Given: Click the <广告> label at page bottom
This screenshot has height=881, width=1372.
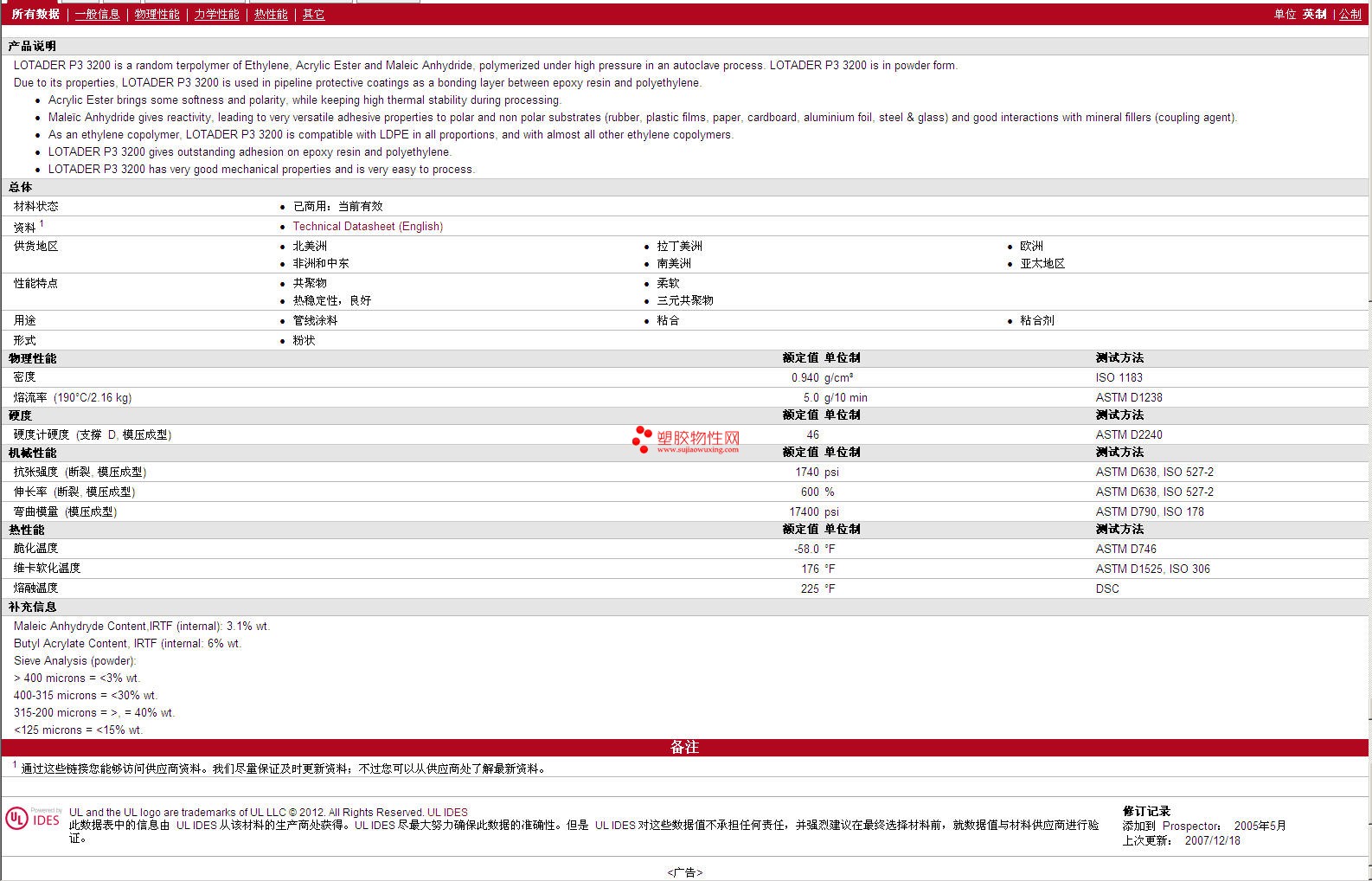Looking at the screenshot, I should pos(685,872).
